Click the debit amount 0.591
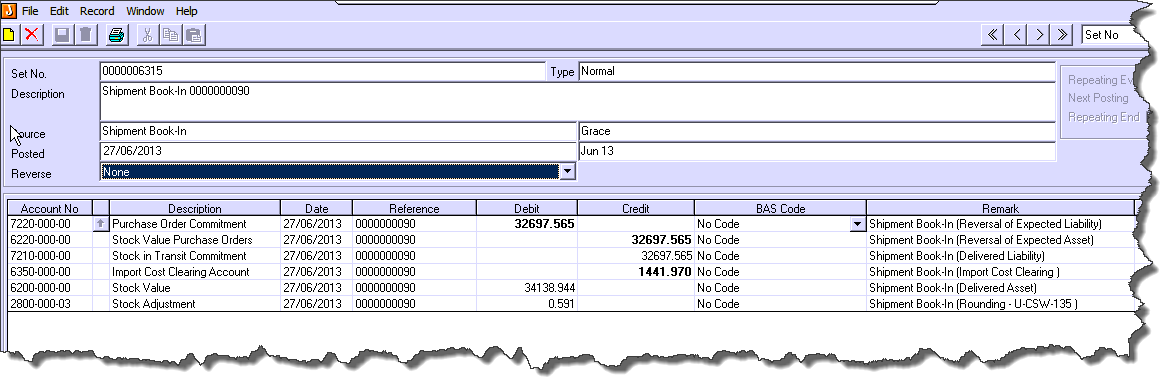This screenshot has height=389, width=1176. coord(526,304)
